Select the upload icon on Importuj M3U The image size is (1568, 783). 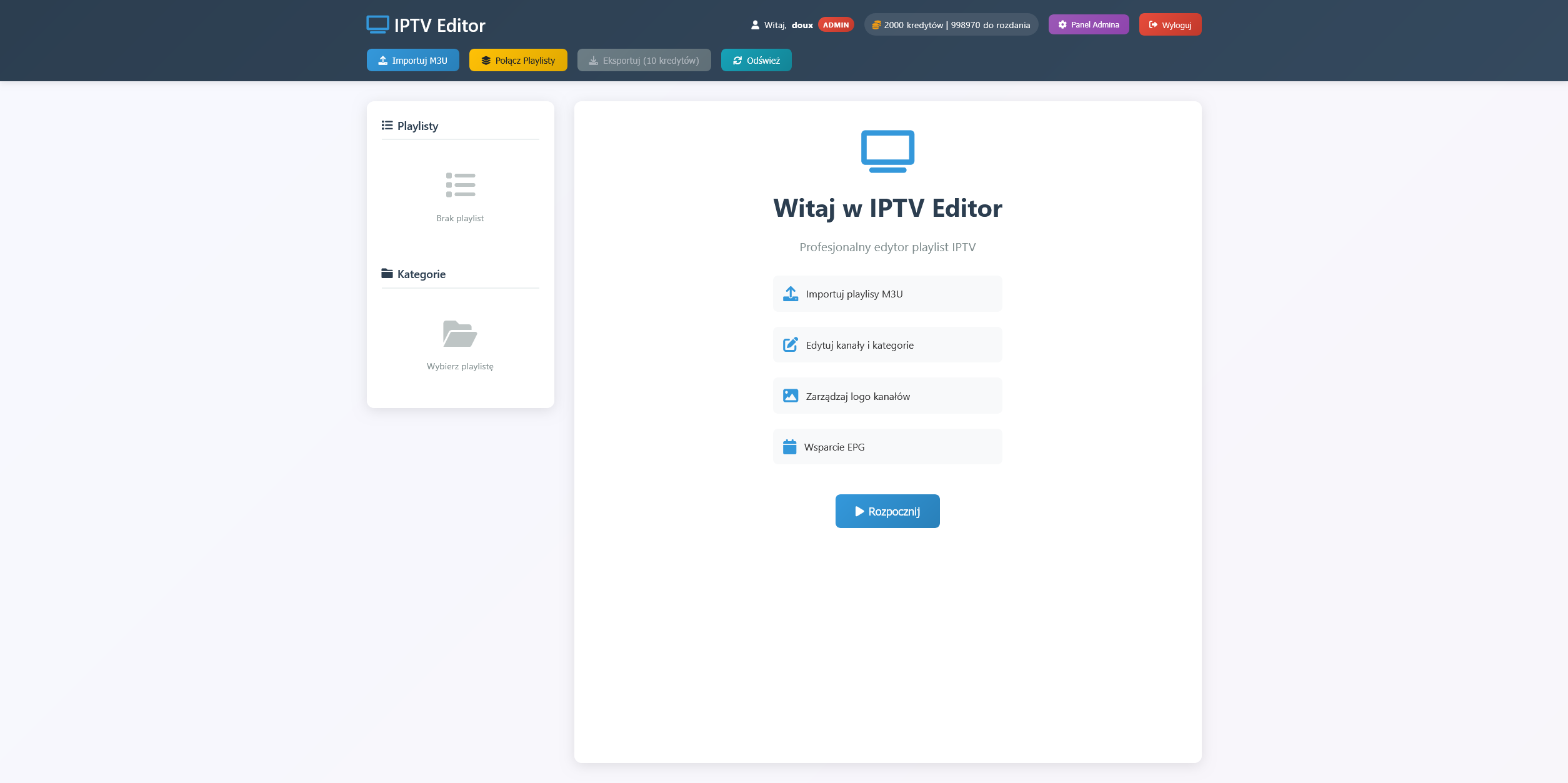click(383, 60)
